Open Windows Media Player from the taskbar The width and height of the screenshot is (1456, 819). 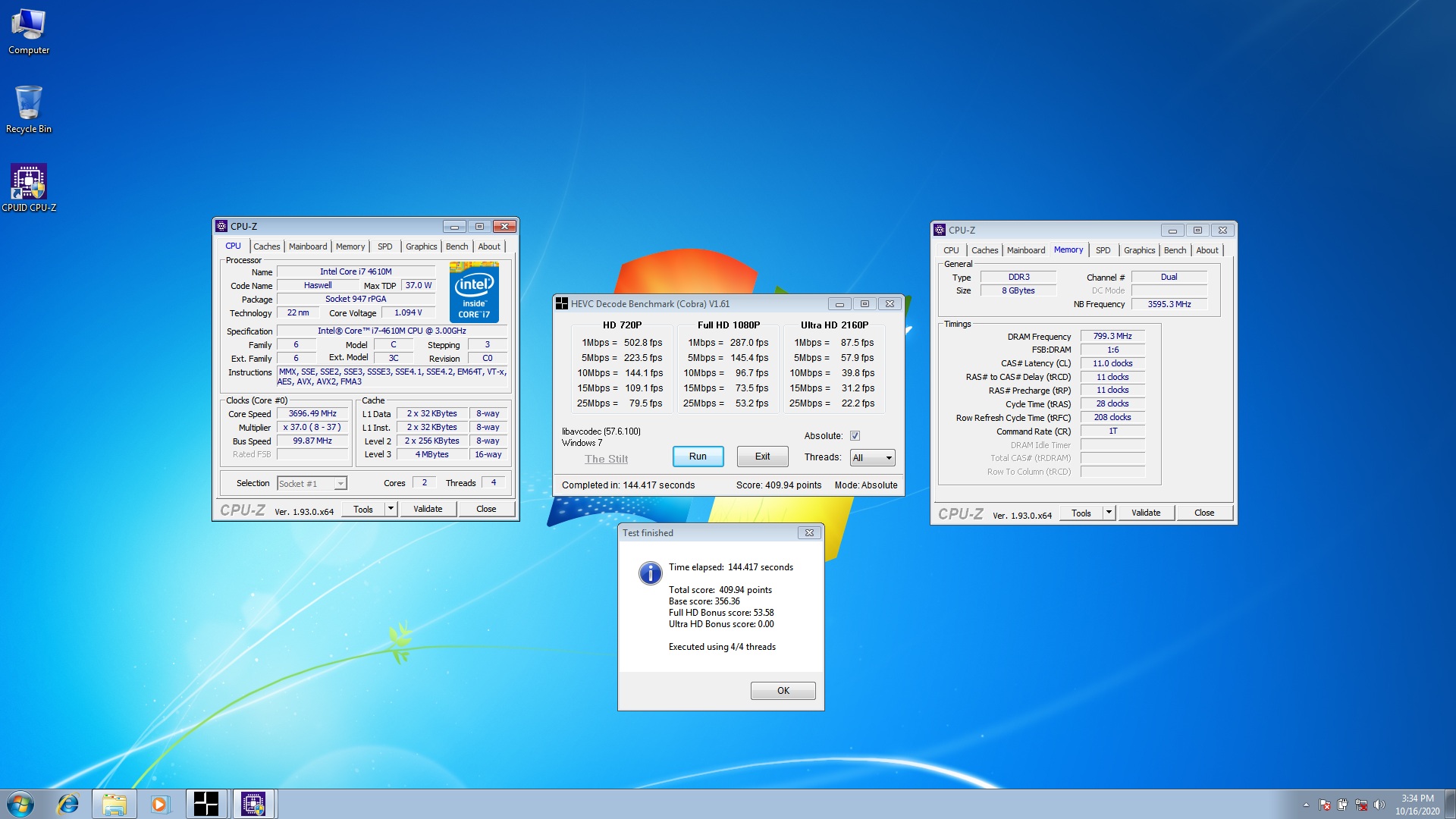click(159, 804)
